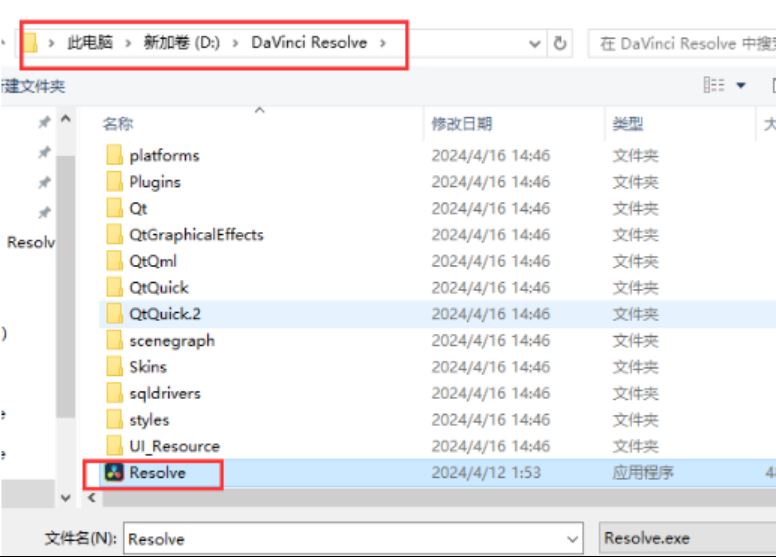This screenshot has width=776, height=557.
Task: Select the Plugins folder icon
Action: point(114,182)
